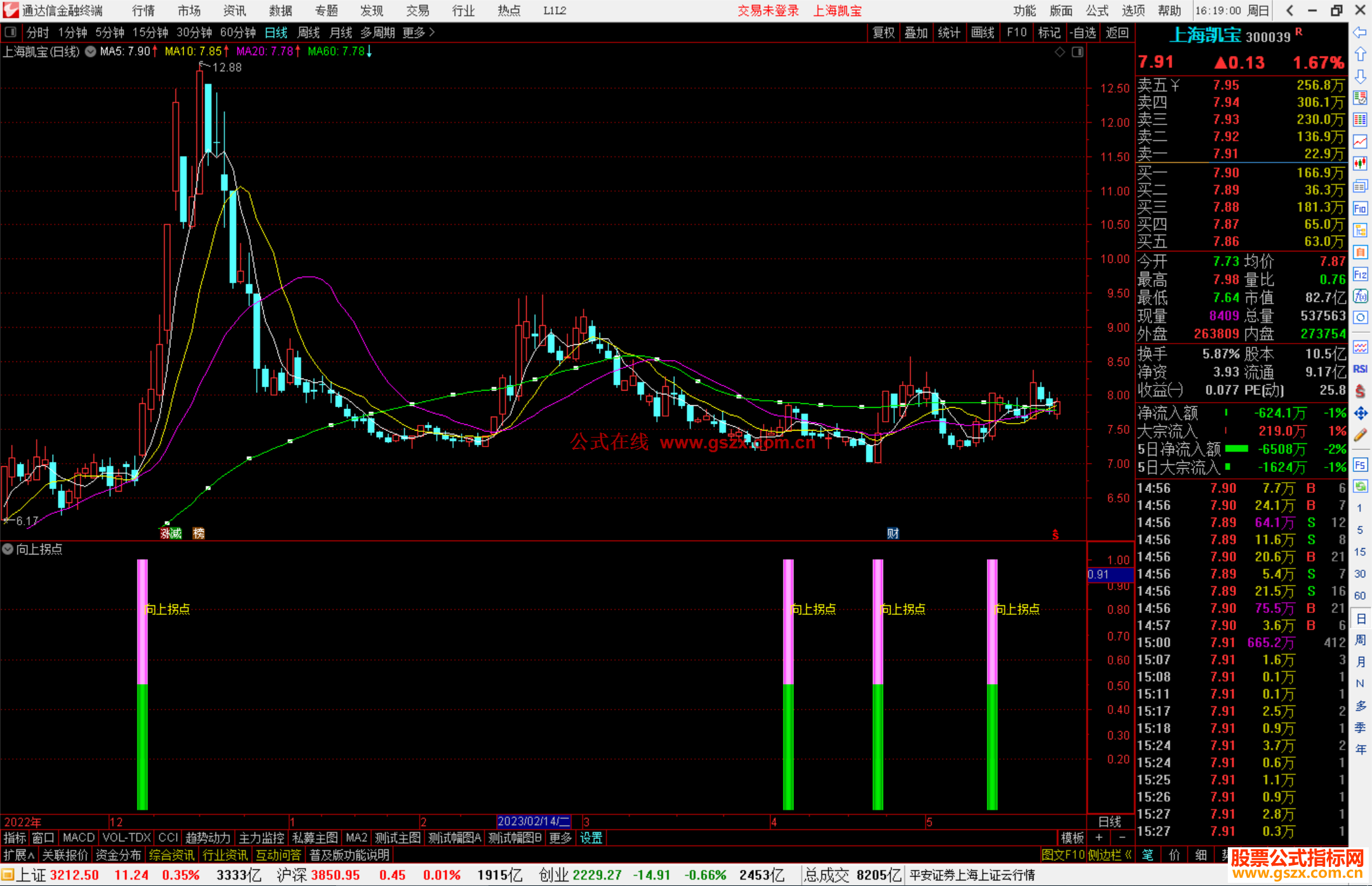This screenshot has height=886, width=1372.
Task: Click the 模板 button
Action: (x=1072, y=838)
